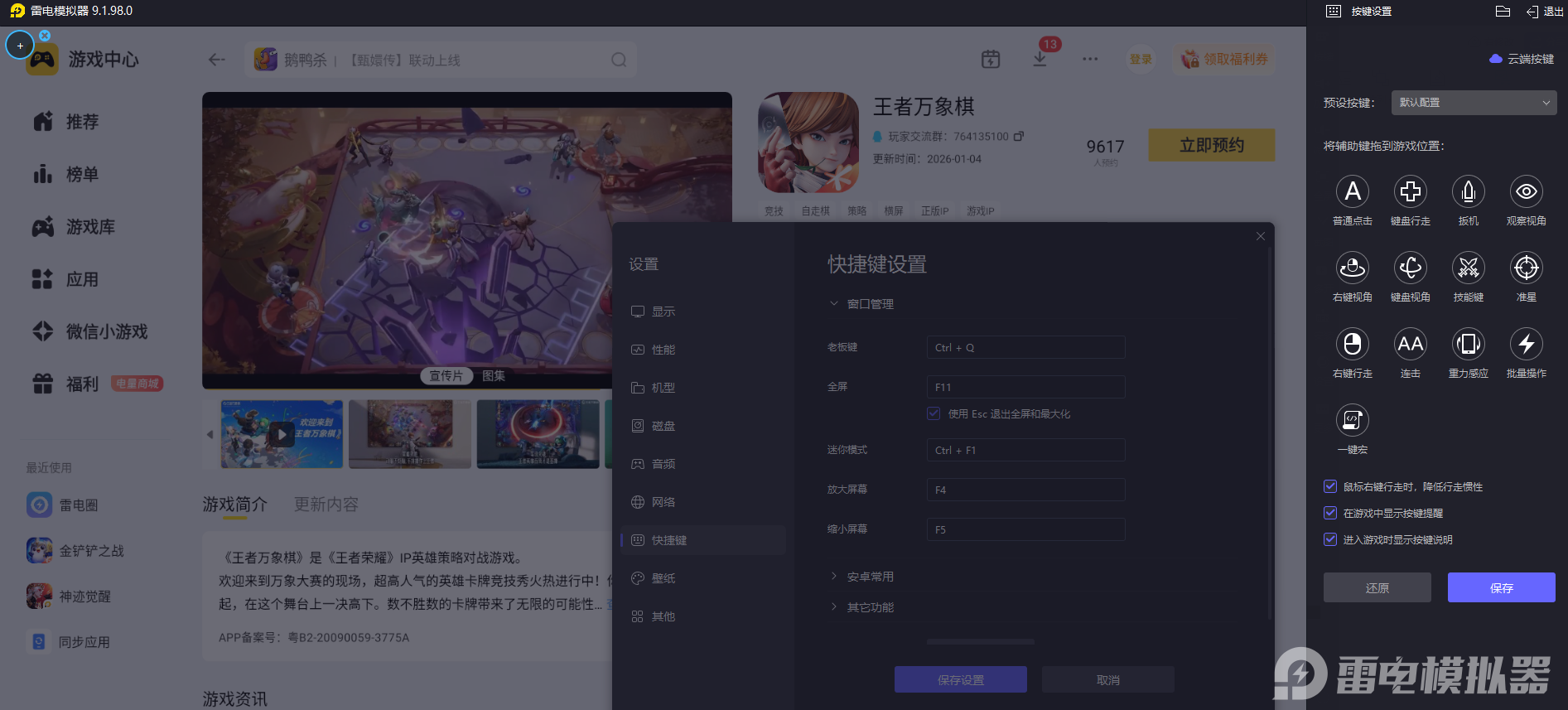The height and width of the screenshot is (710, 1568).
Task: Open the 壁纸 settings tab
Action: point(703,578)
